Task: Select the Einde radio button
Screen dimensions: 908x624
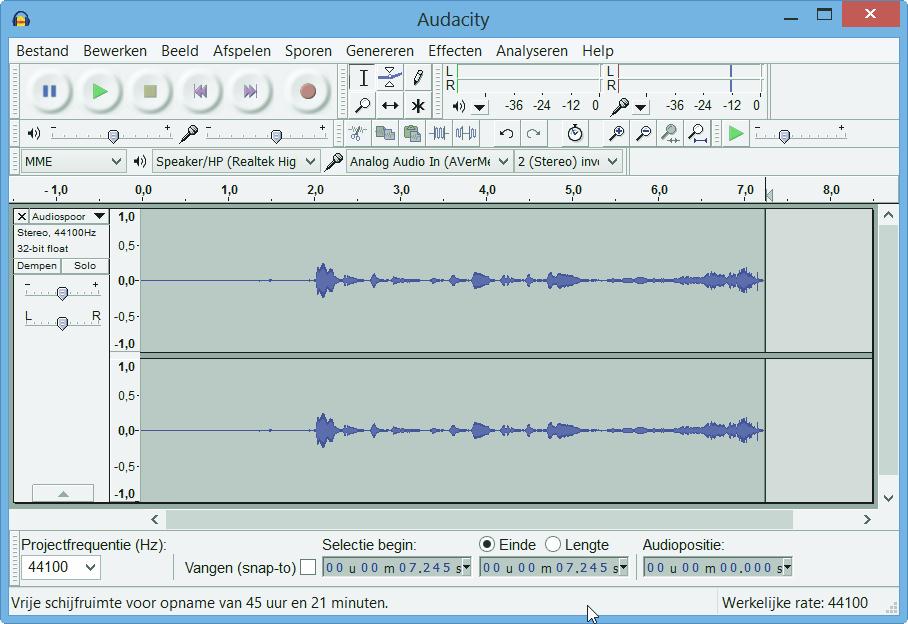Action: 487,545
